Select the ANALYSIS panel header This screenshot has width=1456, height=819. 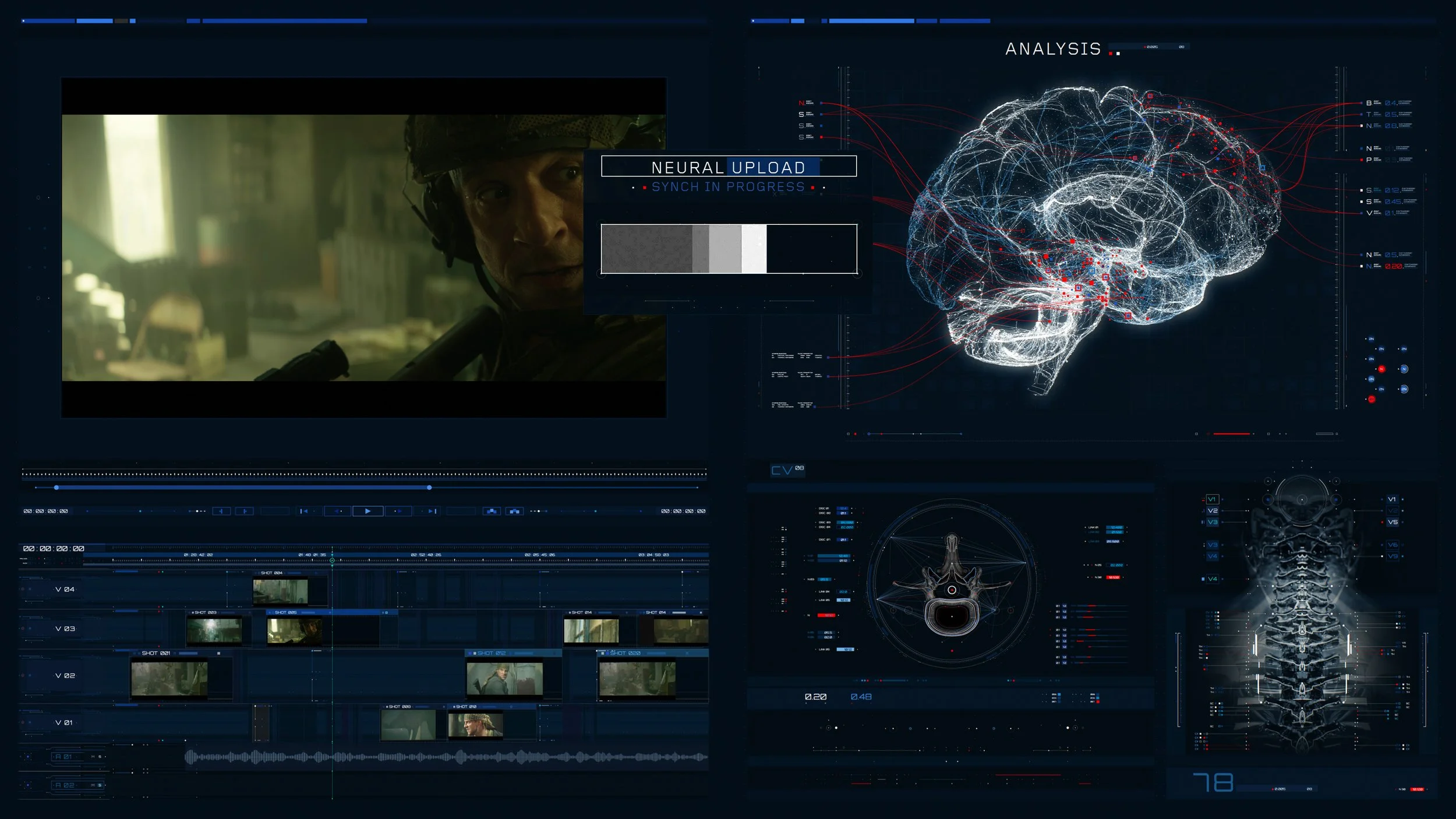point(1052,50)
